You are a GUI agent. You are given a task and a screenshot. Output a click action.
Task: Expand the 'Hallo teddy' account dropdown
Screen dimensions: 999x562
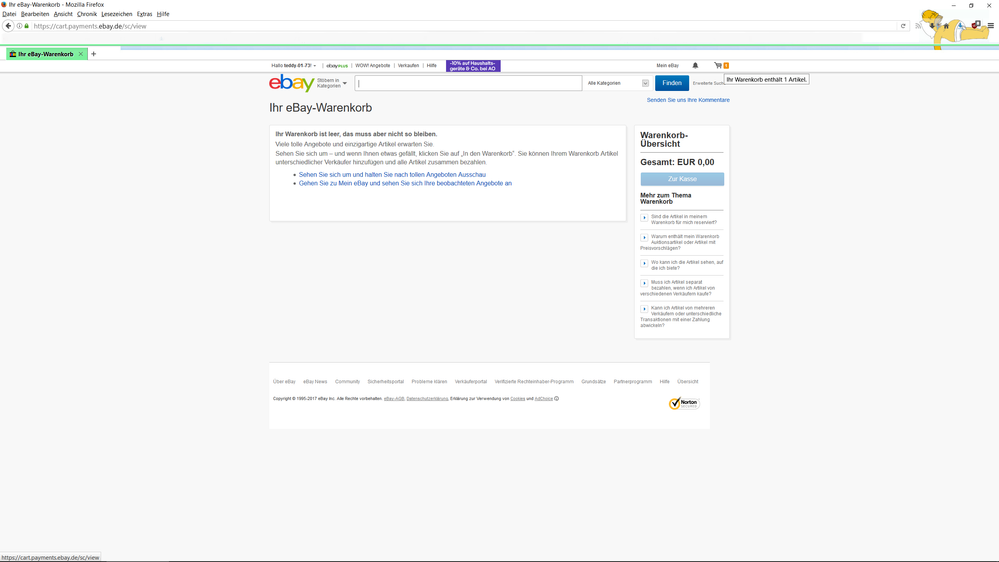pos(293,65)
